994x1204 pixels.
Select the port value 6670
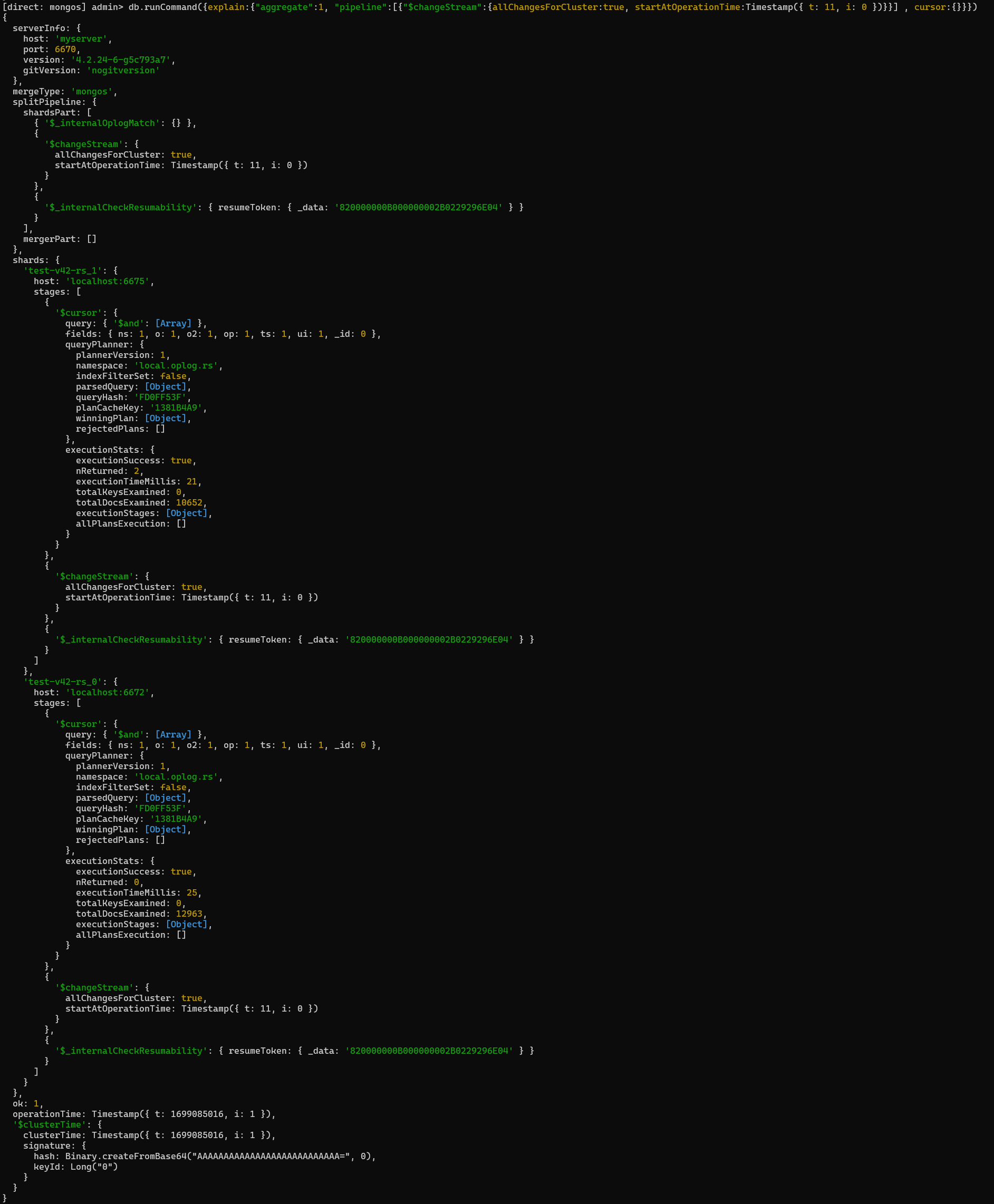pos(65,49)
